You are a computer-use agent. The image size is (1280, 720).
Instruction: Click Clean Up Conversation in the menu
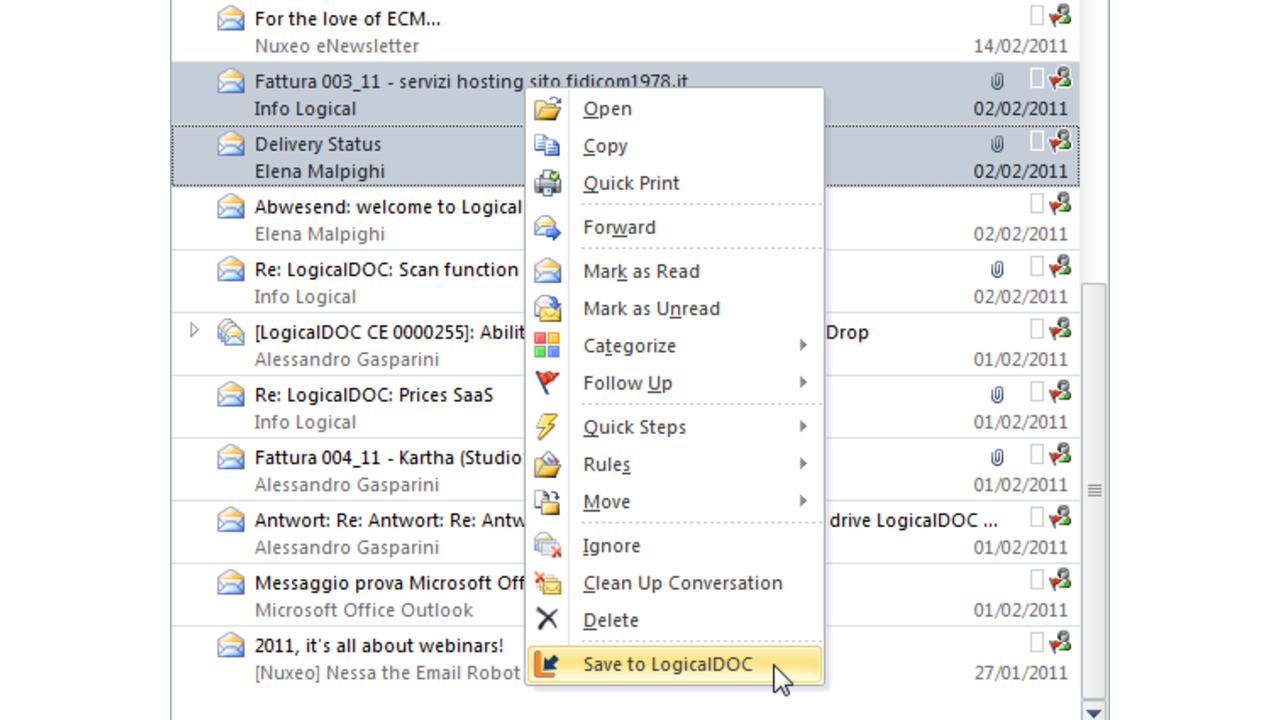tap(682, 583)
